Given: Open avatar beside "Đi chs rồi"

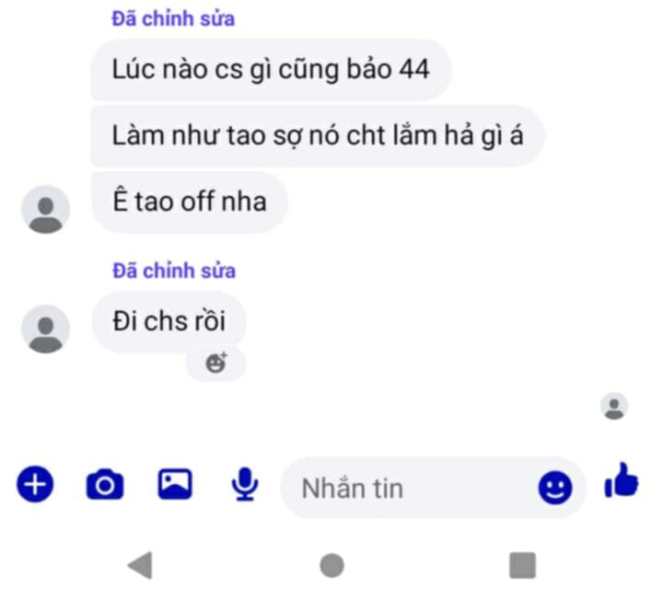Looking at the screenshot, I should (46, 329).
